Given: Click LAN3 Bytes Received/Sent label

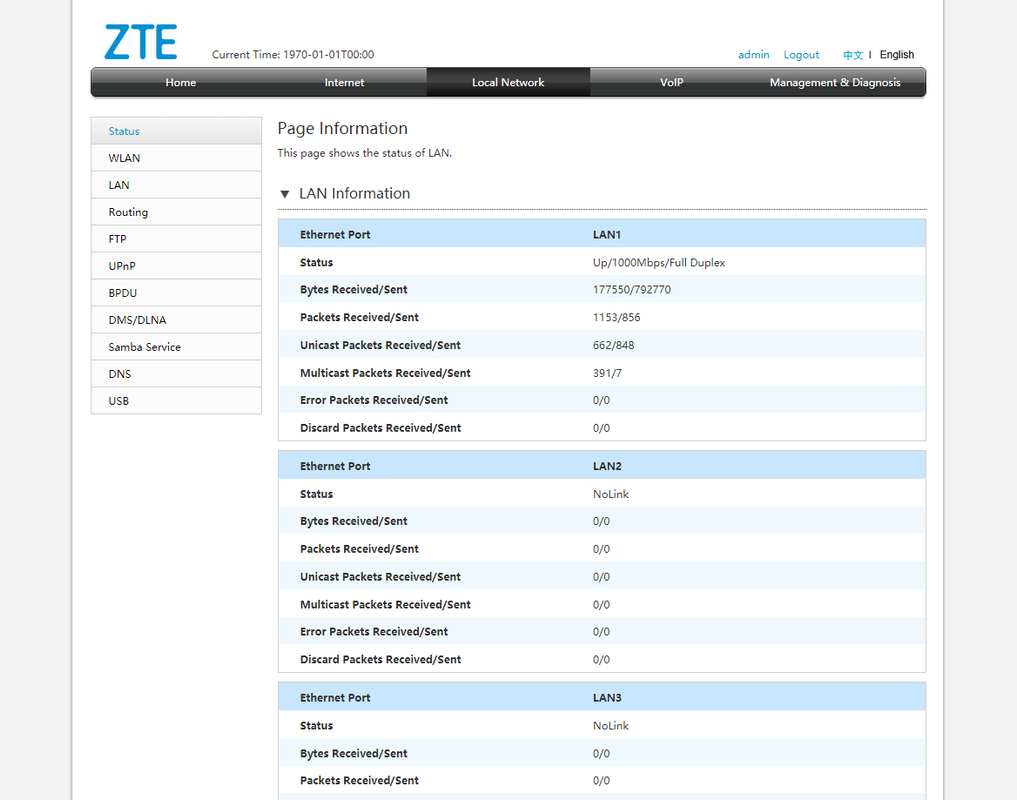Looking at the screenshot, I should click(x=353, y=753).
